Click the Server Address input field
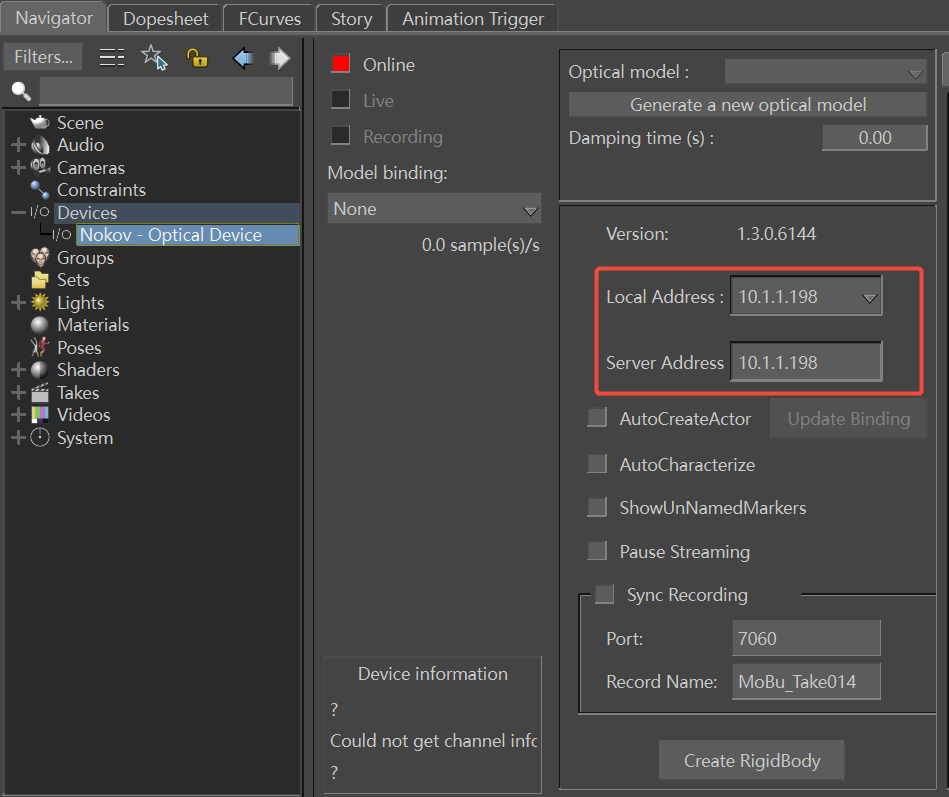Viewport: 949px width, 797px height. coord(806,362)
